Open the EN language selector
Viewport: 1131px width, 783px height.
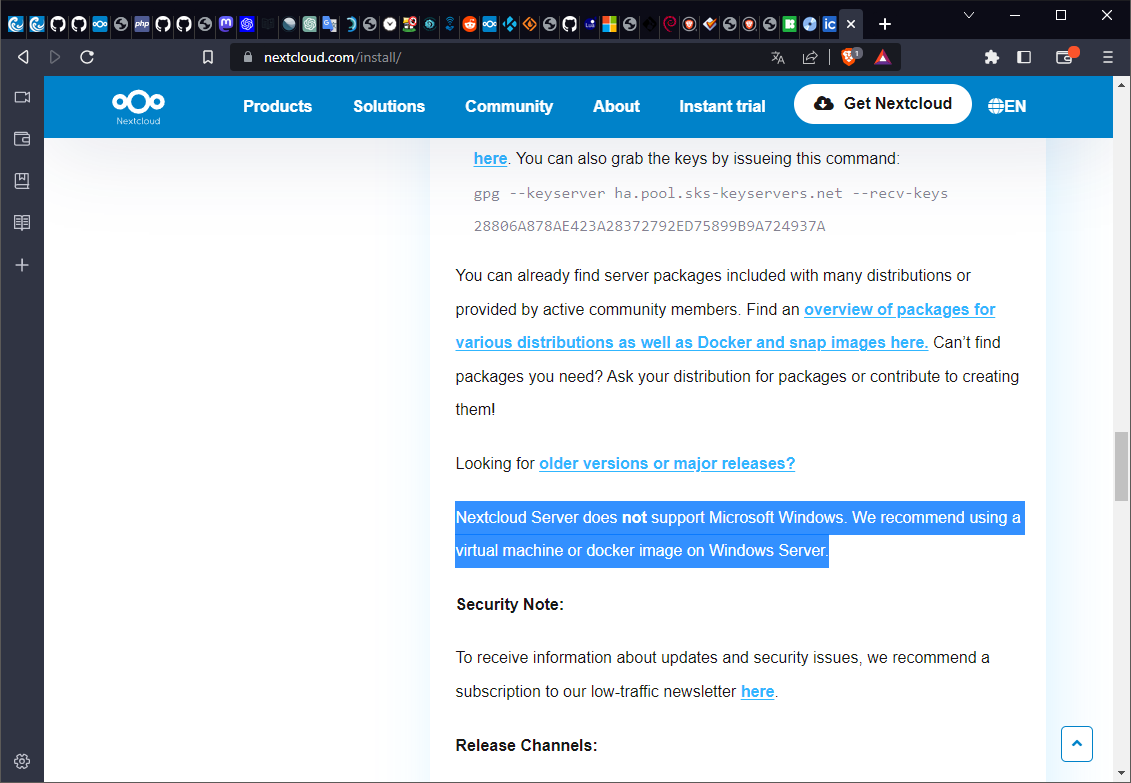pos(1007,106)
